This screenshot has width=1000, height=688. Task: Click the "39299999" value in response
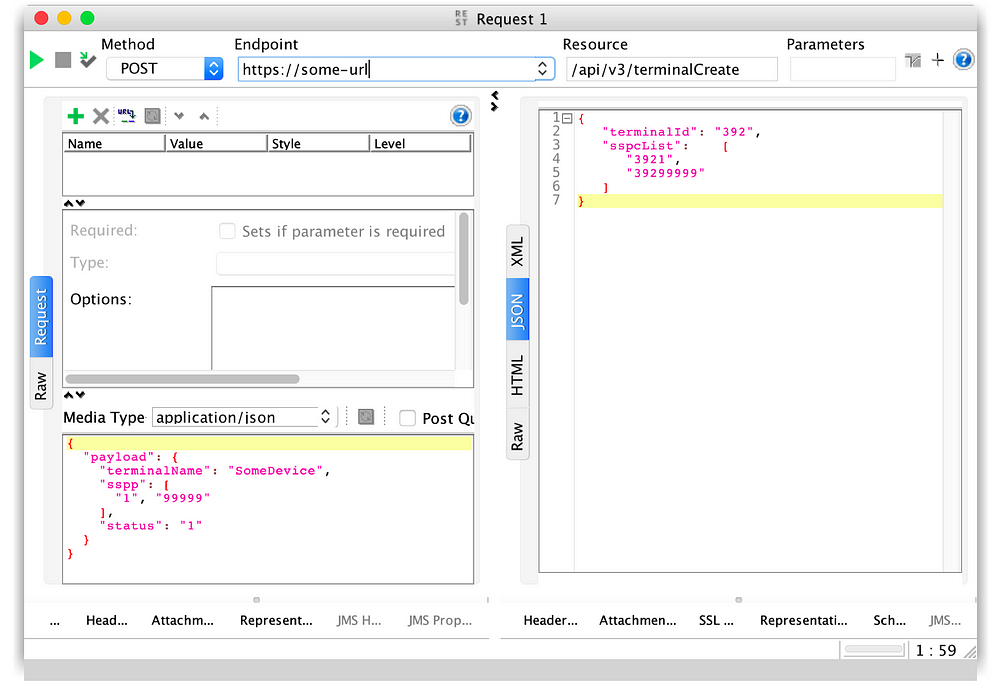665,173
